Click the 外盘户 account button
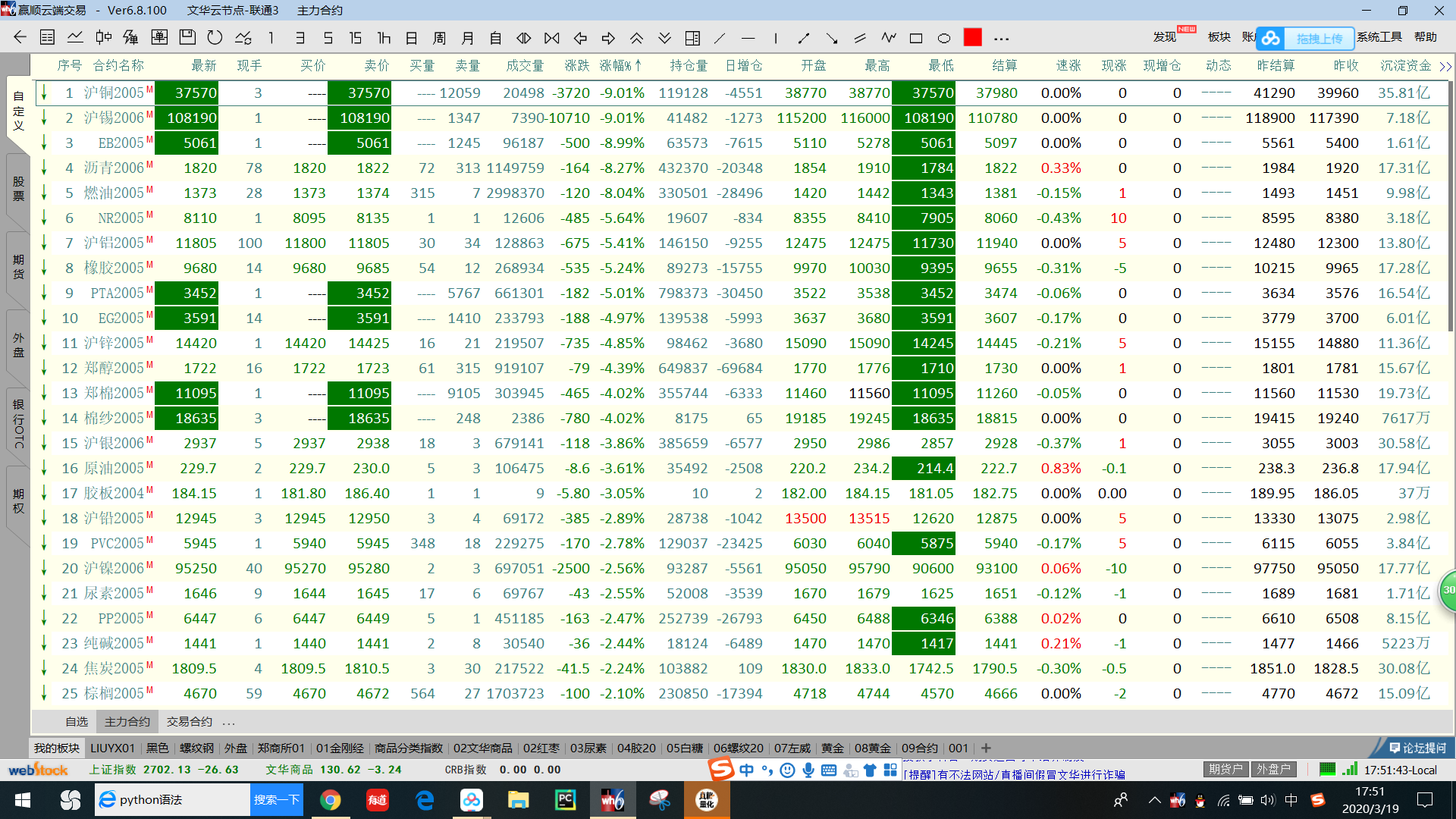Viewport: 1456px width, 819px height. coord(1274,769)
